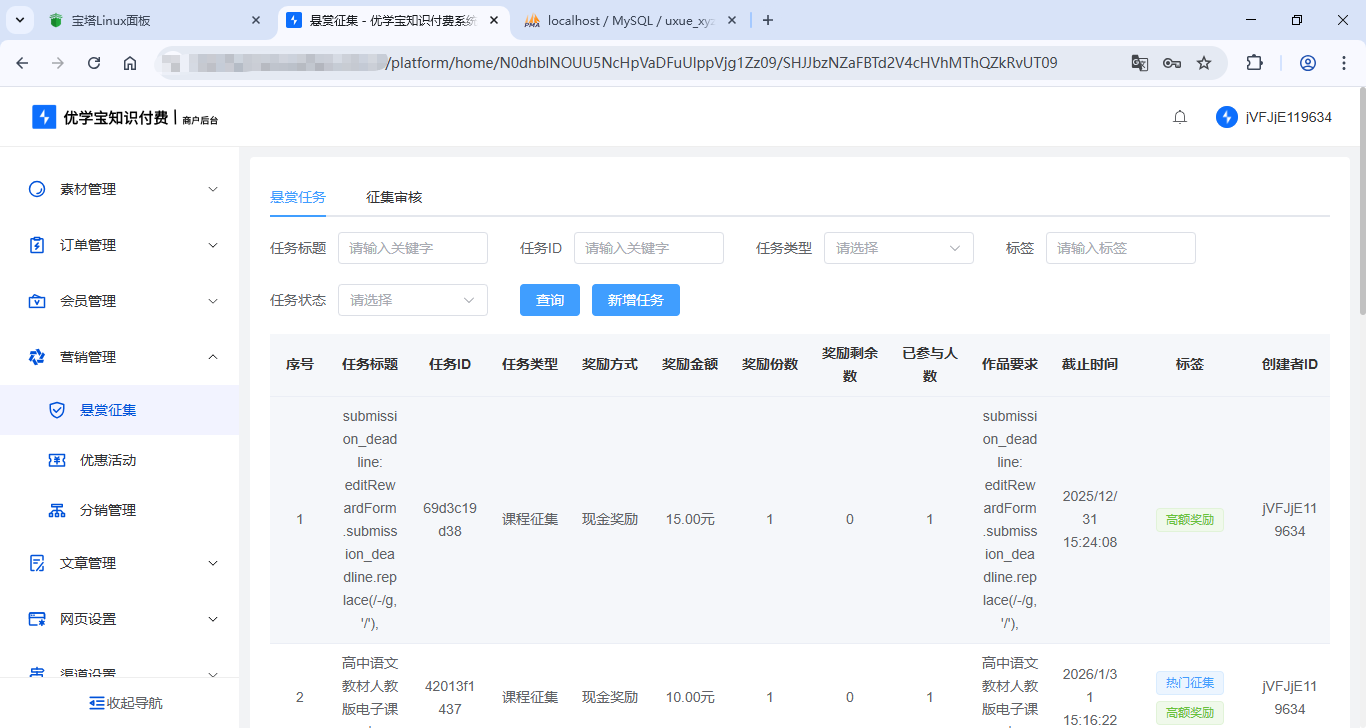Screen dimensions: 1366x728
Task: Click the 会员管理 sidebar icon
Action: pyautogui.click(x=37, y=301)
